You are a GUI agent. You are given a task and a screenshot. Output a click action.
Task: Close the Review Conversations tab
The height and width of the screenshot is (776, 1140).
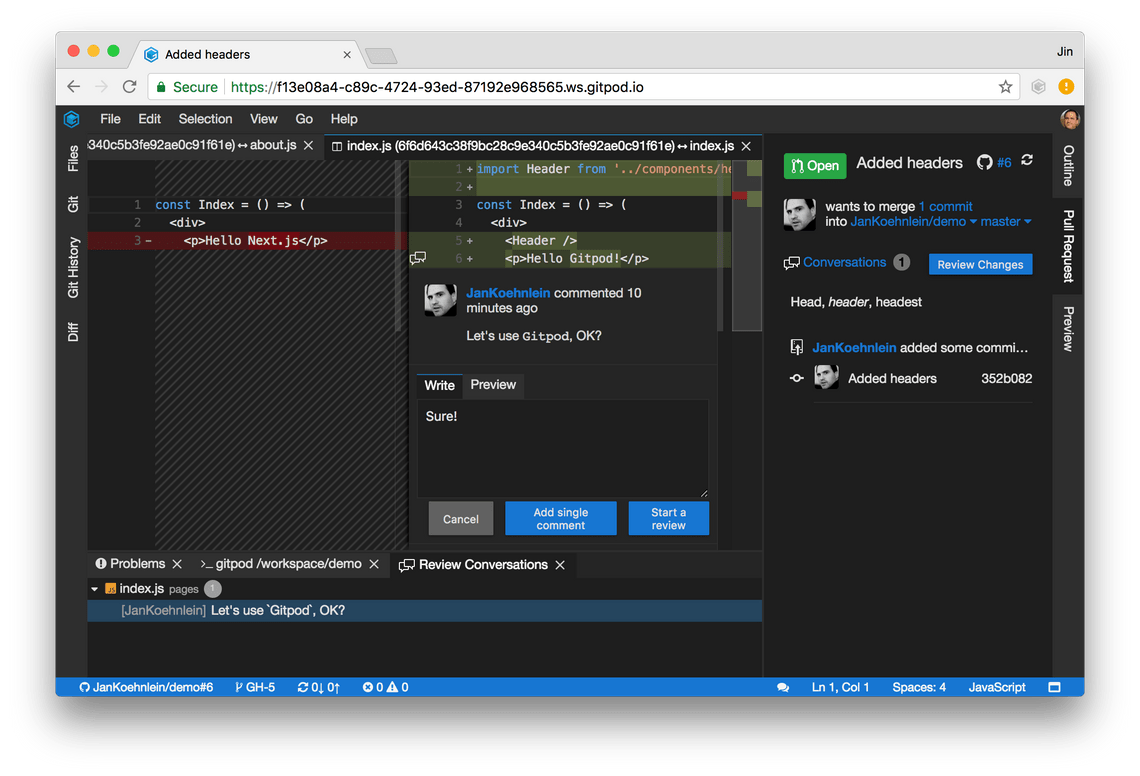click(x=560, y=565)
